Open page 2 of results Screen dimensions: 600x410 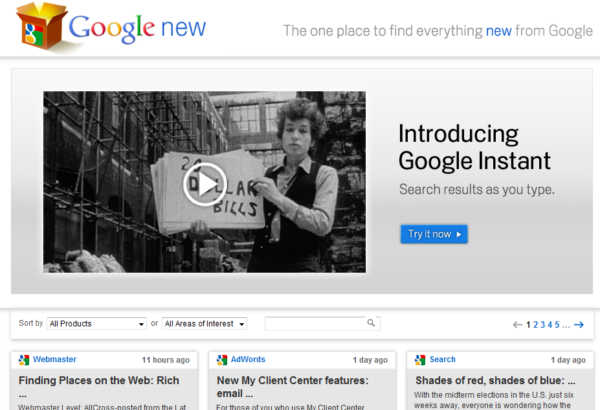point(535,325)
